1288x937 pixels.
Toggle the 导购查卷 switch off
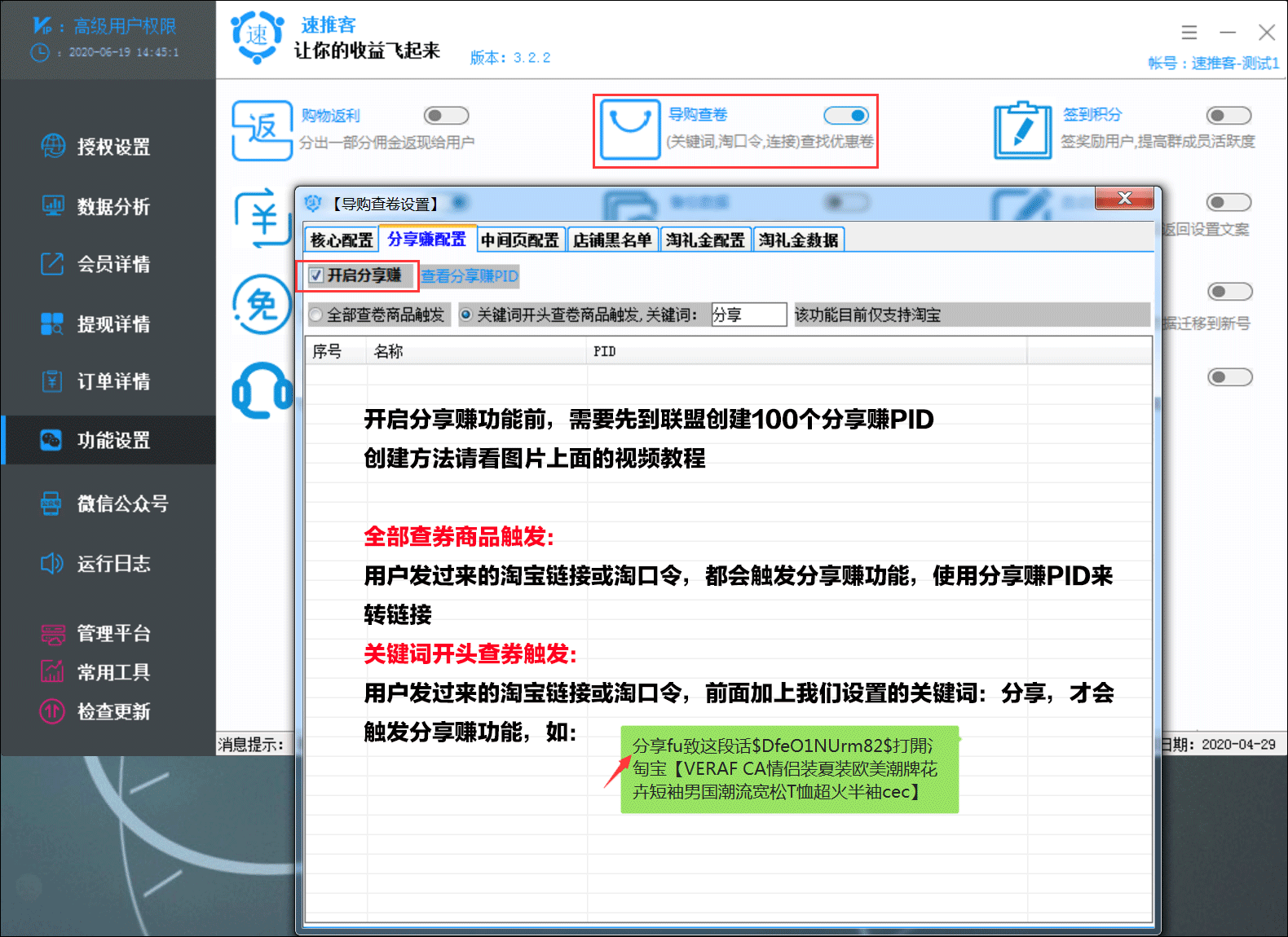846,116
